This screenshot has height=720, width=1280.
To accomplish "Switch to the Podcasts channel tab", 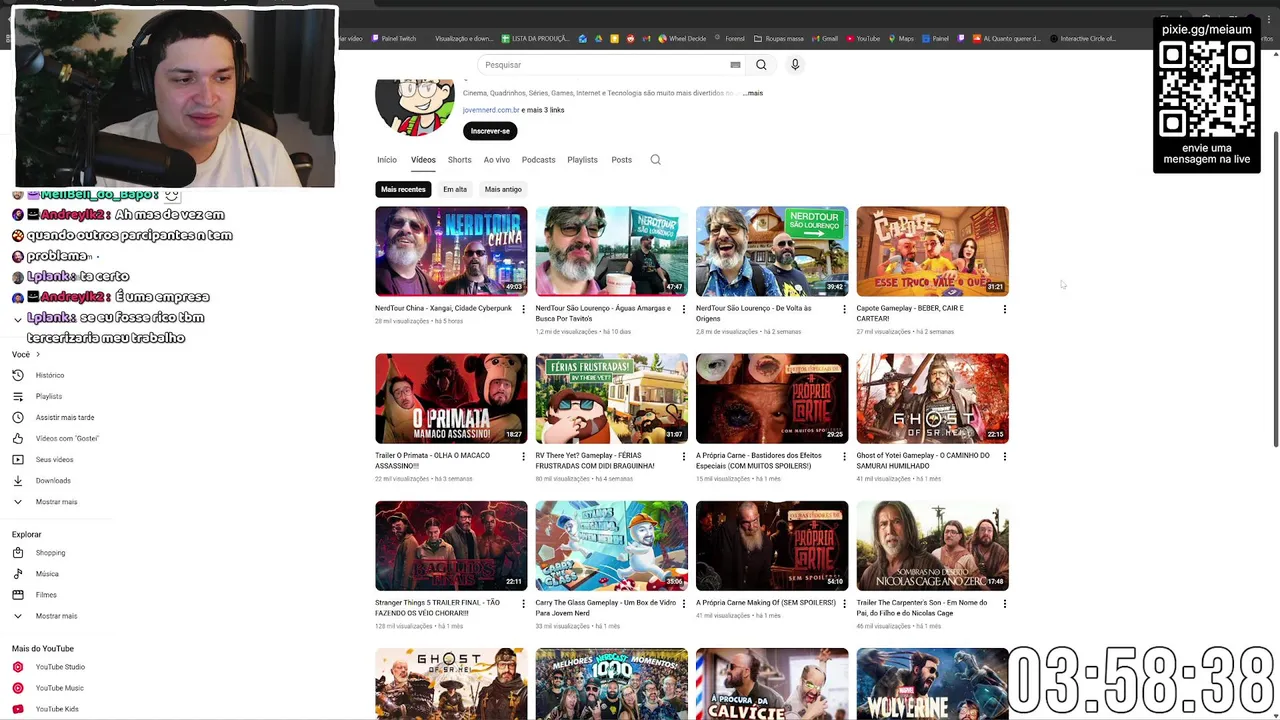I will tap(538, 160).
